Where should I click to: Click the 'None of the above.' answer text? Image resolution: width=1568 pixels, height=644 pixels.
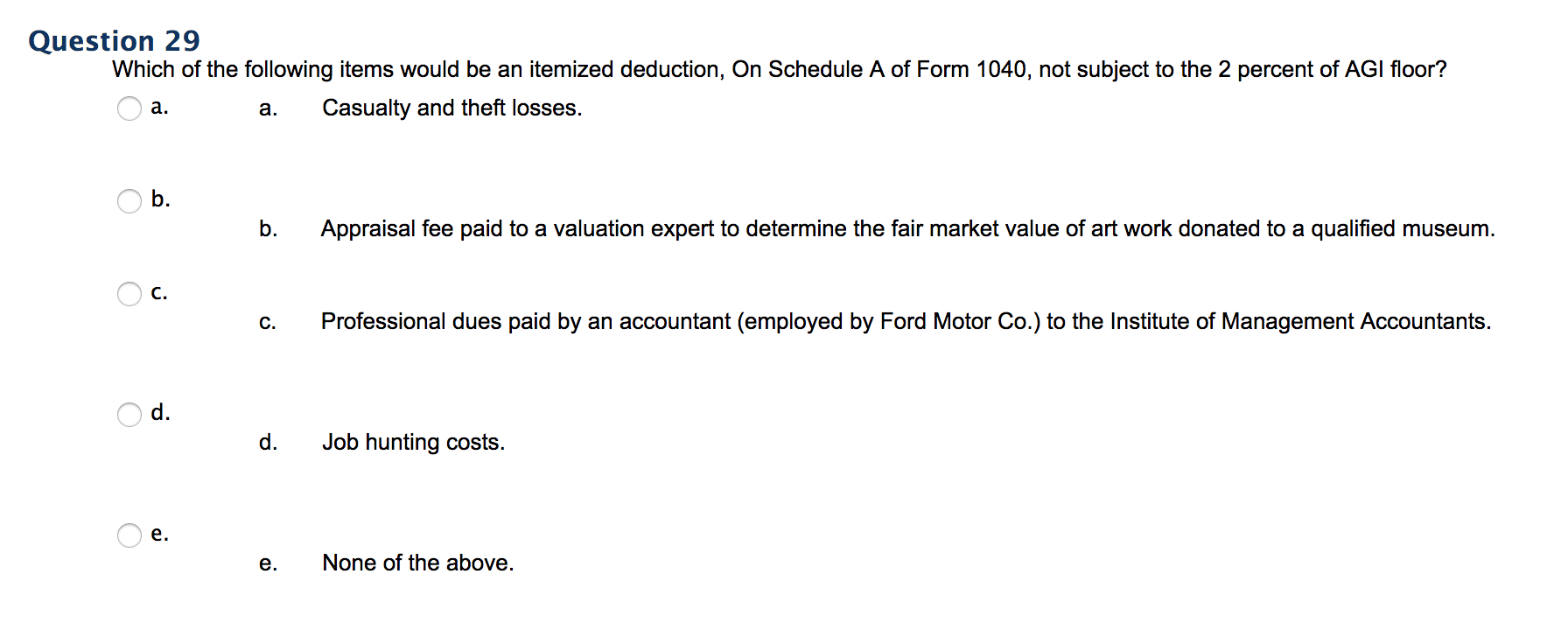[418, 563]
